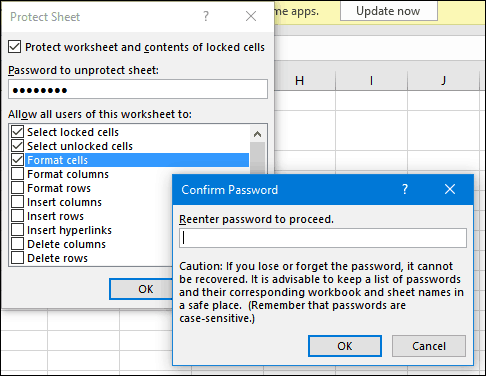Enable Format rows permission
The image size is (486, 376).
pos(17,188)
